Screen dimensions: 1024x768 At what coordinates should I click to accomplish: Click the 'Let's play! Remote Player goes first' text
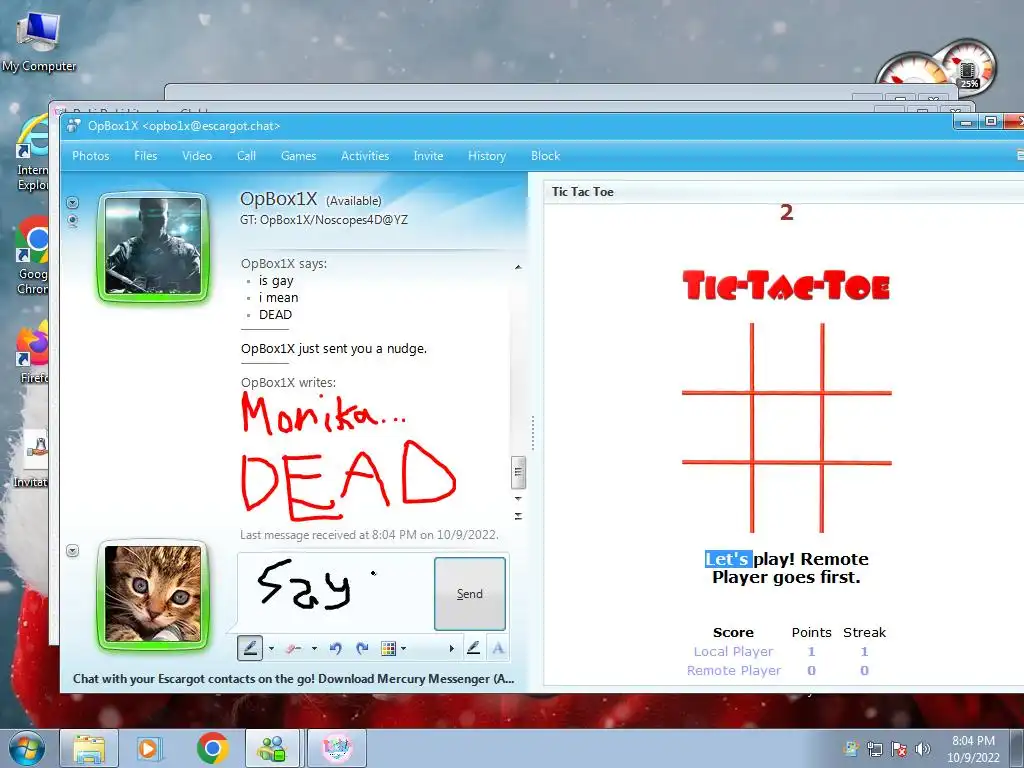[786, 568]
